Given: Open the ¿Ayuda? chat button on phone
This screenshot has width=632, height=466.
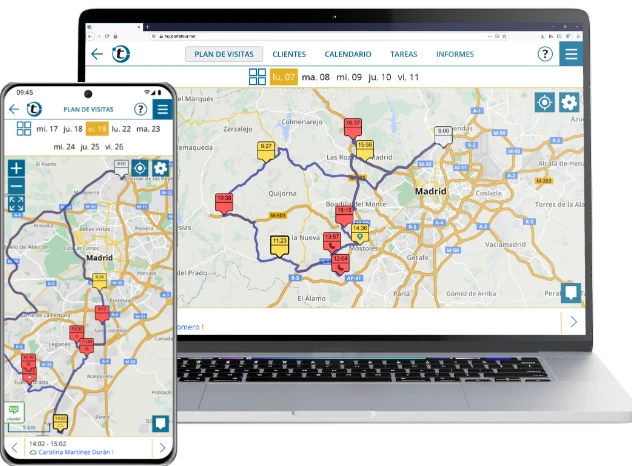Looking at the screenshot, I should coord(14,412).
